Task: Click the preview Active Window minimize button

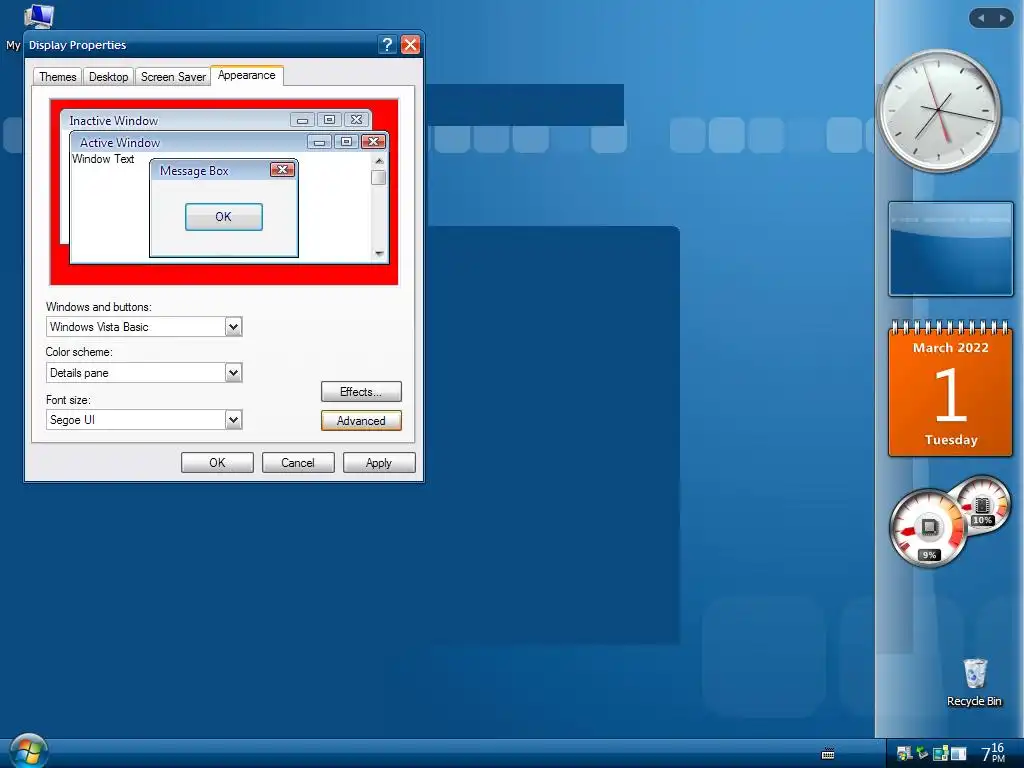Action: pyautogui.click(x=319, y=142)
